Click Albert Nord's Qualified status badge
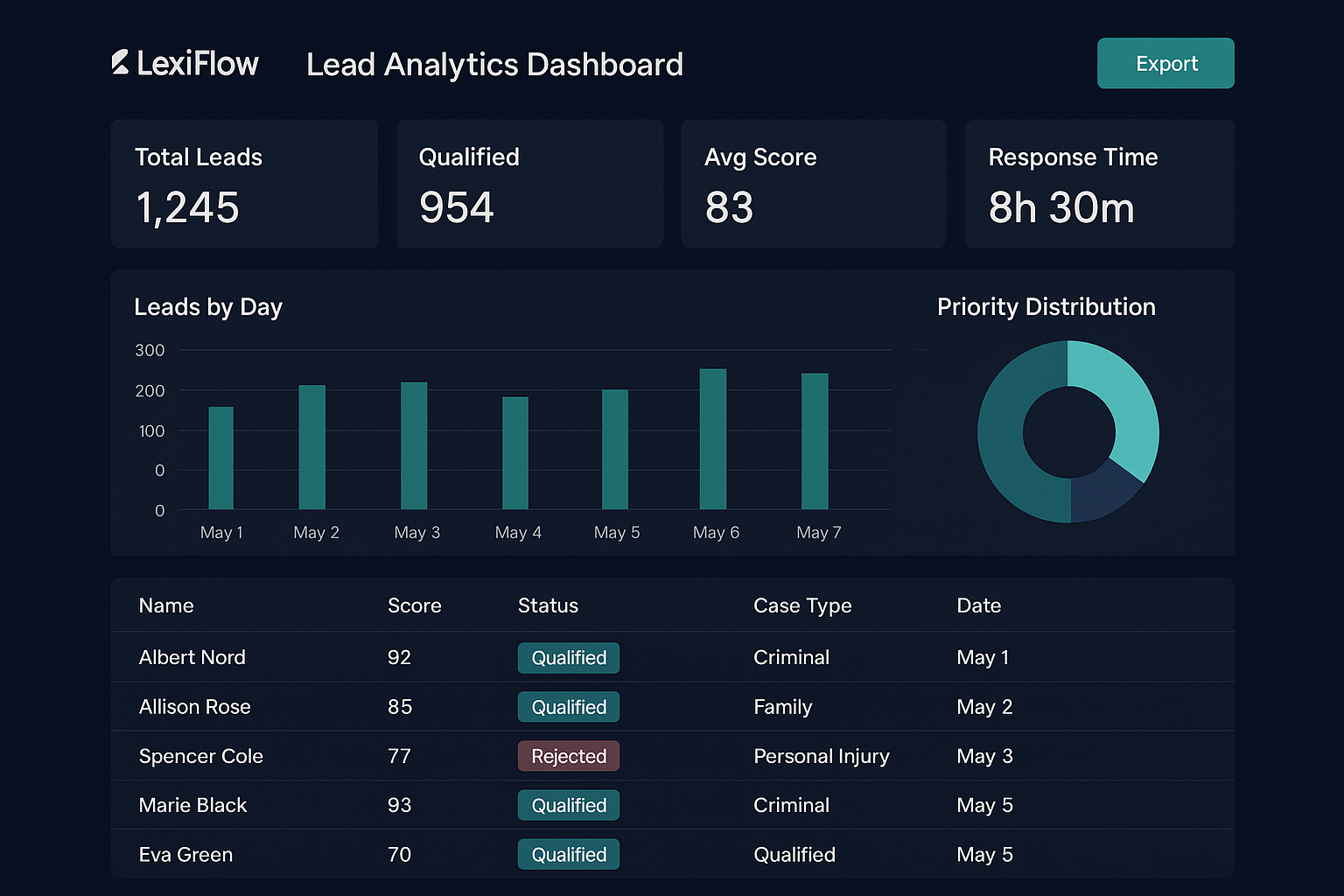This screenshot has height=896, width=1344. click(x=569, y=658)
